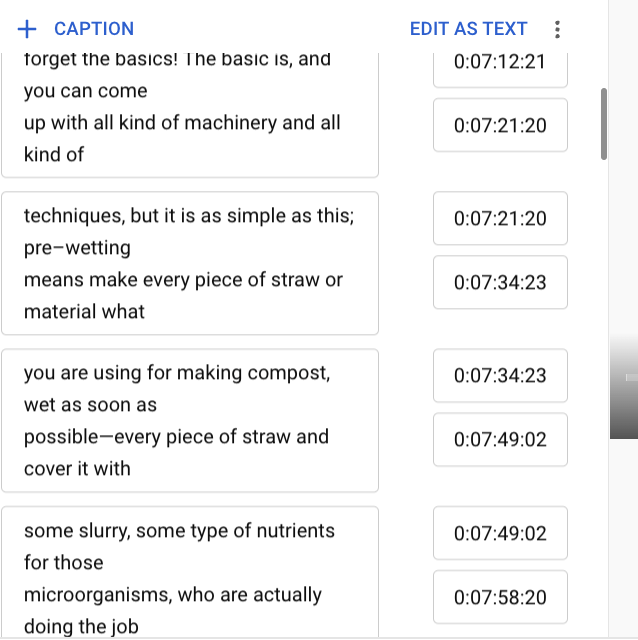Open the three-dot more options menu

coord(557,29)
